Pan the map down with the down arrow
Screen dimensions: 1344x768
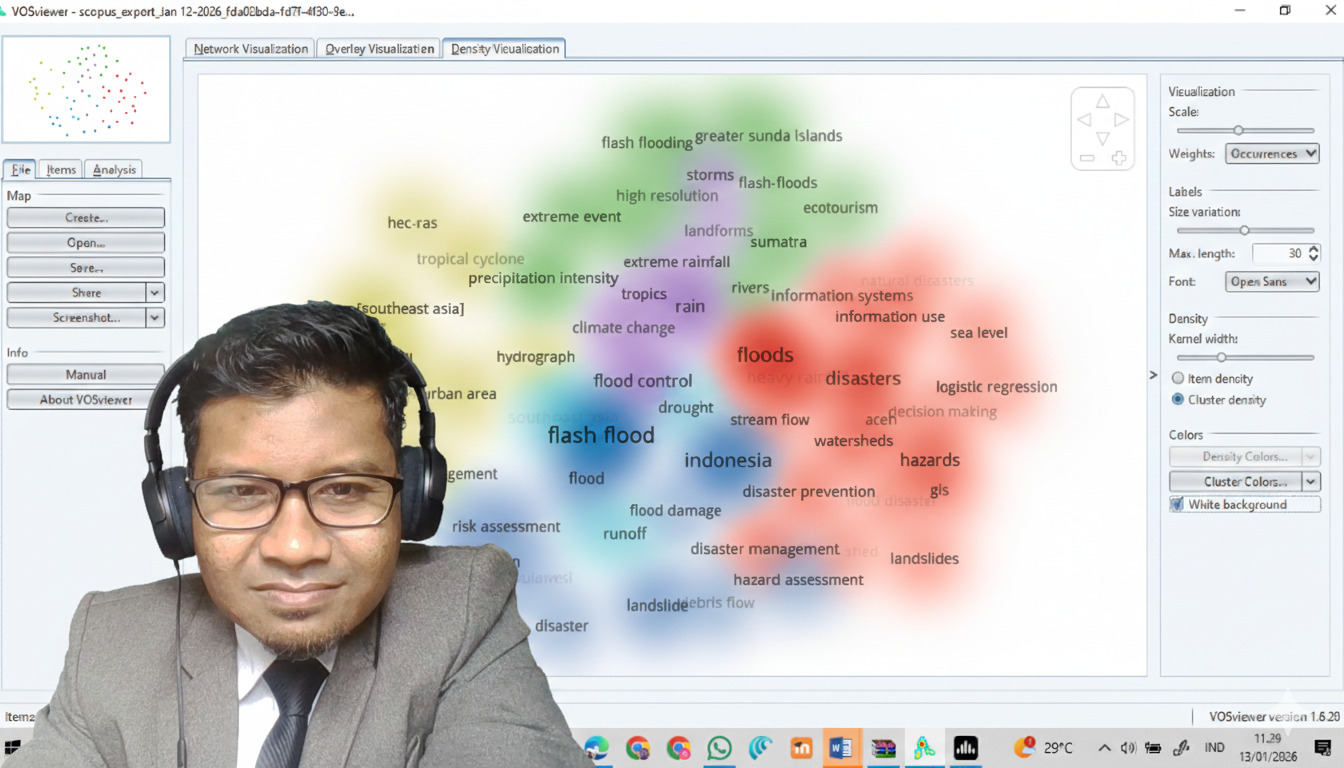click(x=1102, y=139)
